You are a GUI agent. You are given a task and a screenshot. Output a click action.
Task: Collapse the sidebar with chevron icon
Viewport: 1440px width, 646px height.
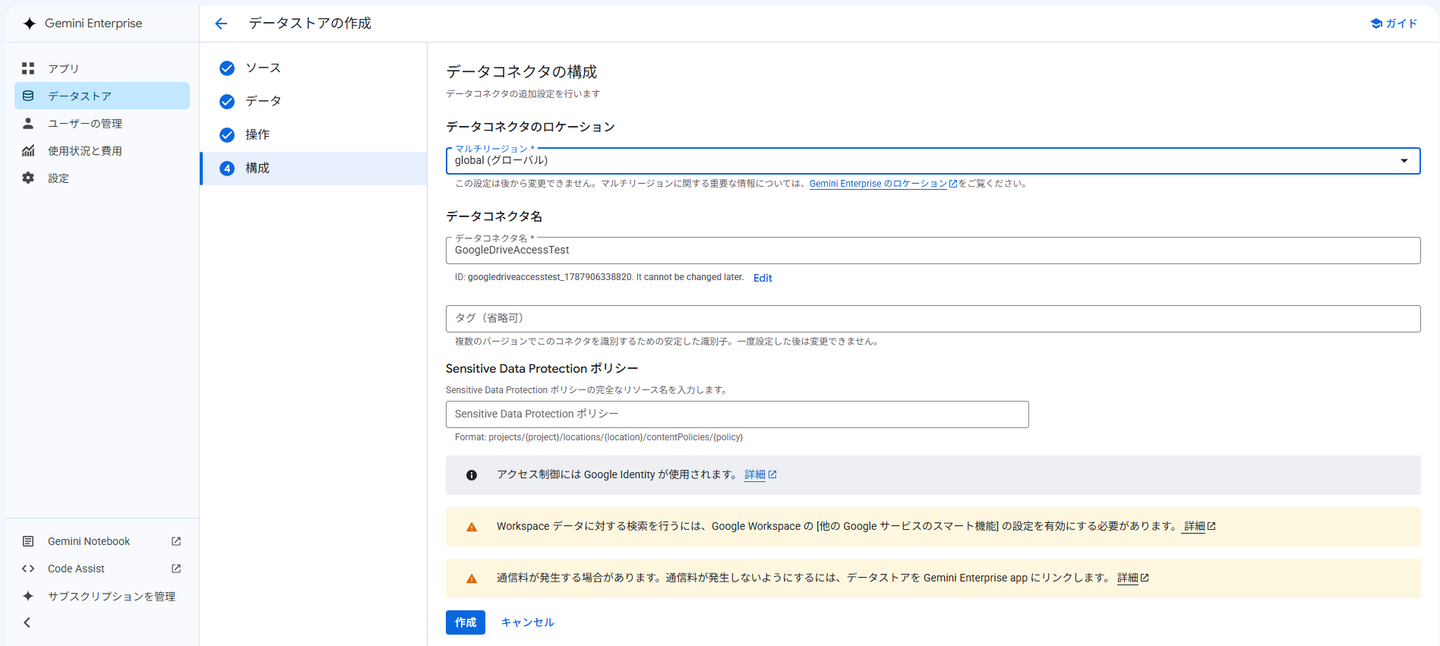[27, 622]
